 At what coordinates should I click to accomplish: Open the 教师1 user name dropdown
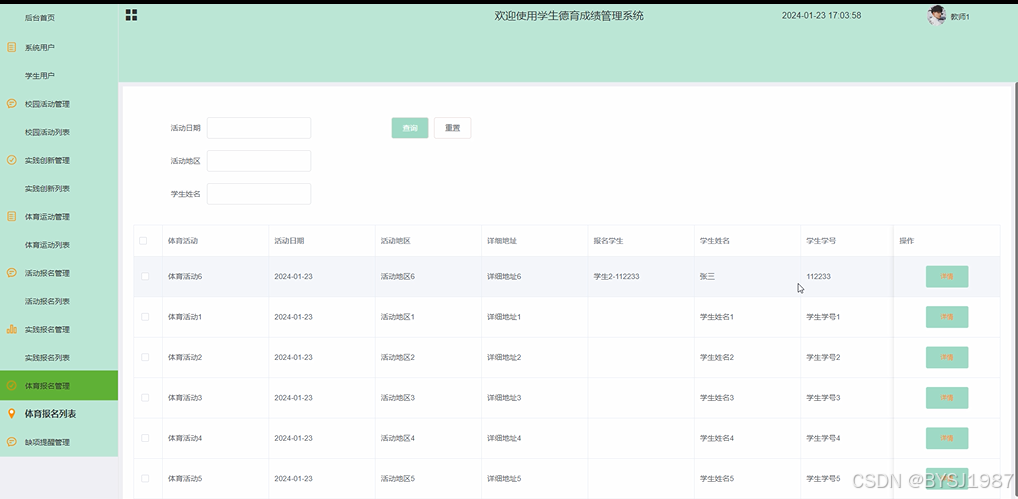click(960, 17)
